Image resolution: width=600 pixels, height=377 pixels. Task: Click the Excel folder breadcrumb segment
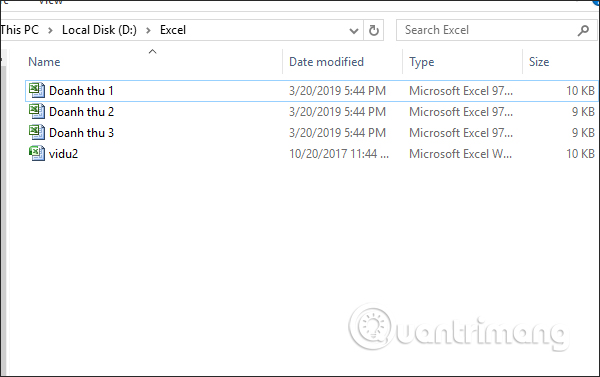tap(173, 30)
